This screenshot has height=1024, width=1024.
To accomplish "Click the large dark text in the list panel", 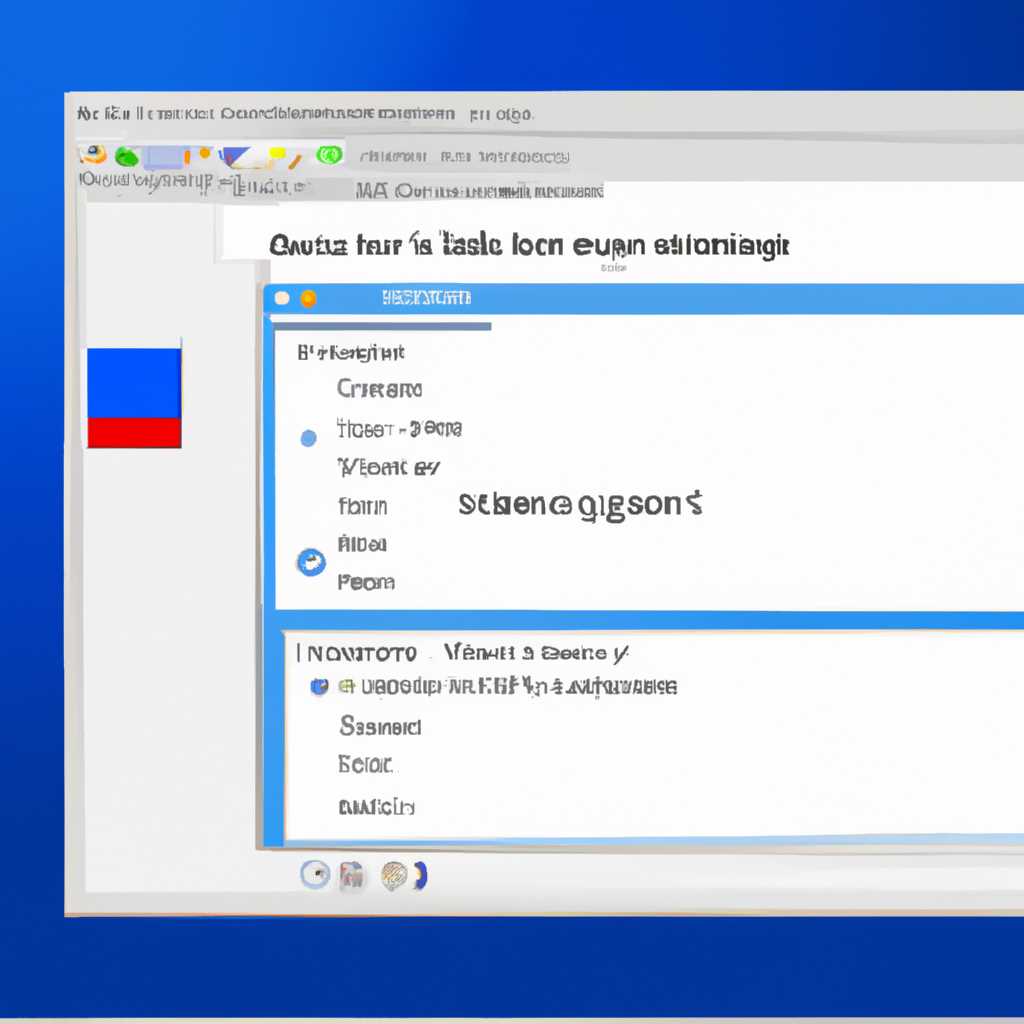I will tap(580, 506).
